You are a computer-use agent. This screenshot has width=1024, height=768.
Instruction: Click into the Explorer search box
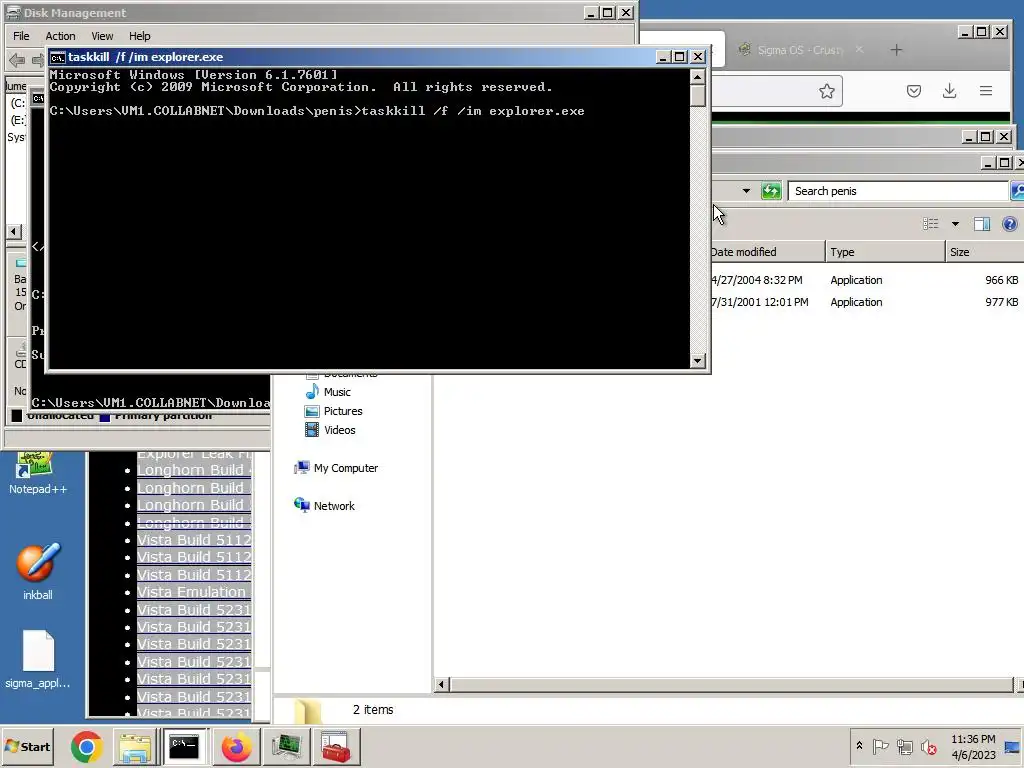[898, 191]
